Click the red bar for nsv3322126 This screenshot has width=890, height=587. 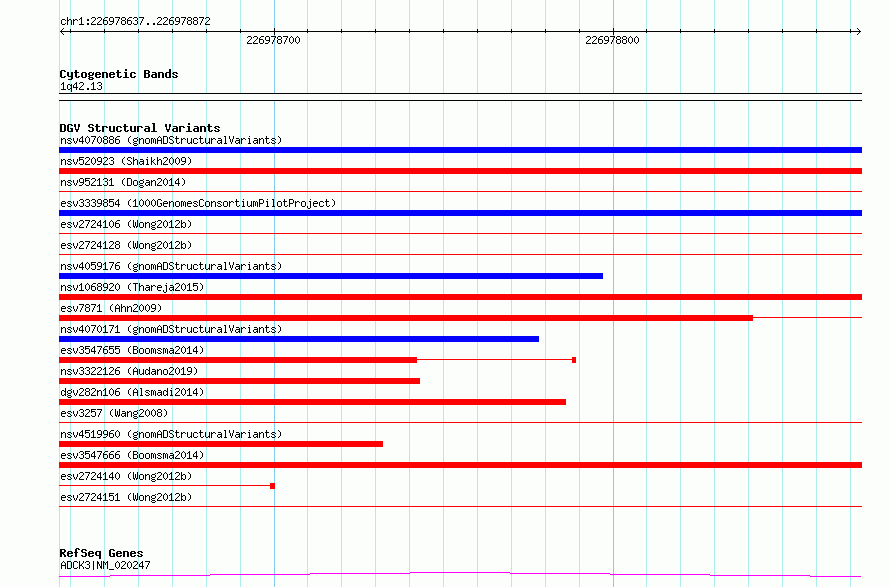click(240, 381)
